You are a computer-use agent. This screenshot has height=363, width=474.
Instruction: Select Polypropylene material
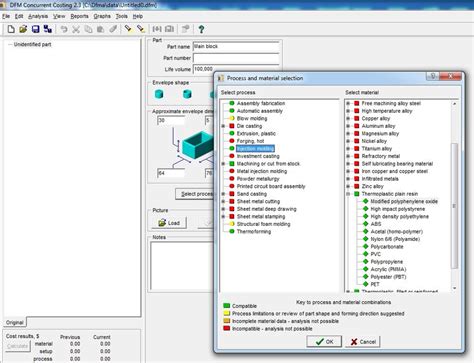[x=387, y=262]
